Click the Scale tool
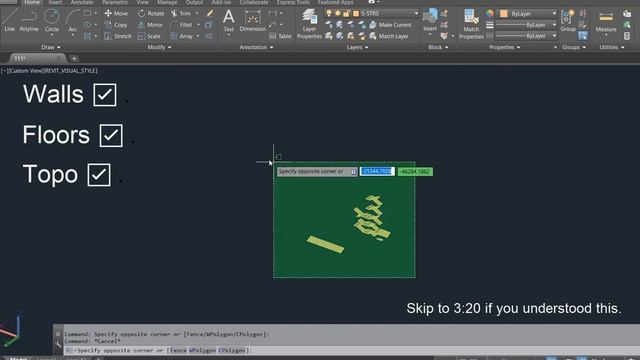The image size is (640, 360). point(149,36)
